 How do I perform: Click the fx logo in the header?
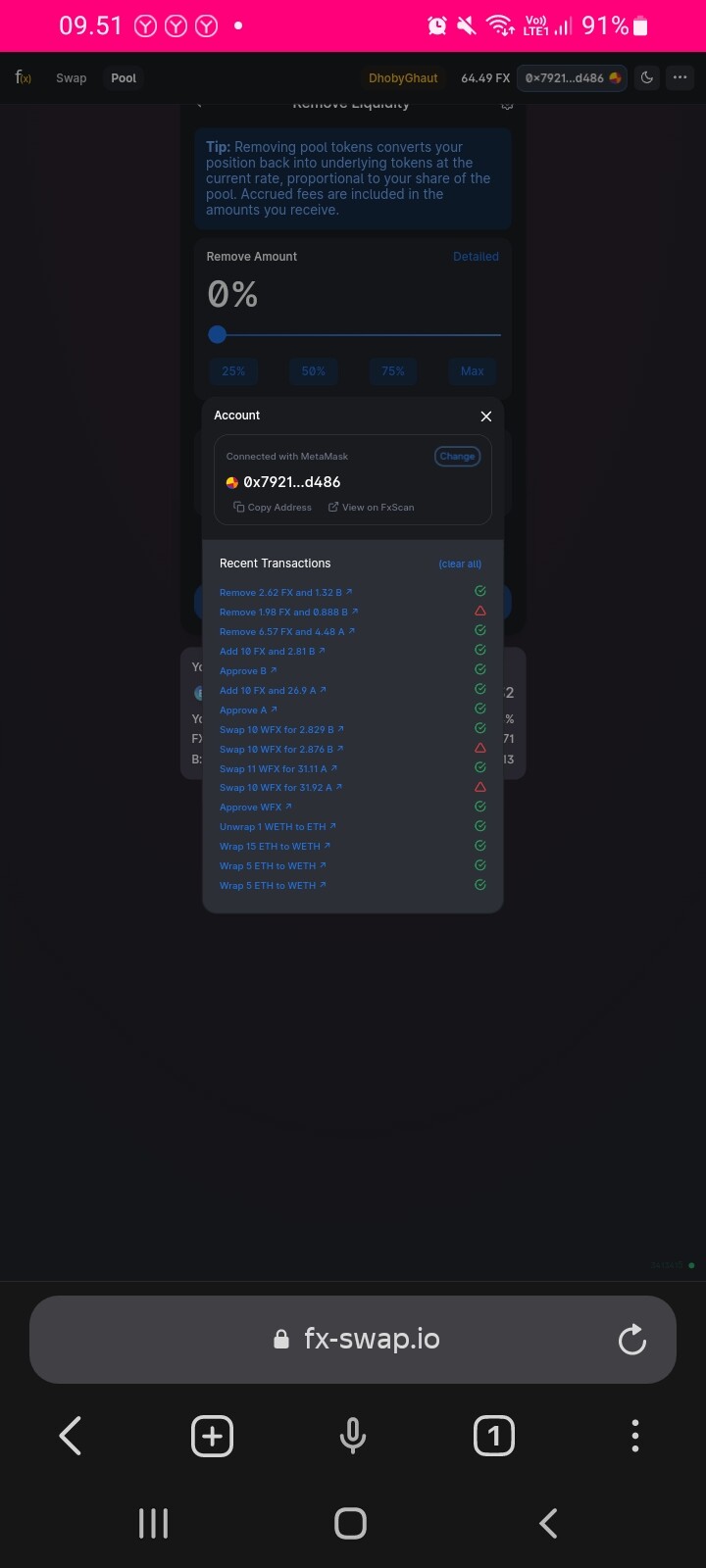24,77
